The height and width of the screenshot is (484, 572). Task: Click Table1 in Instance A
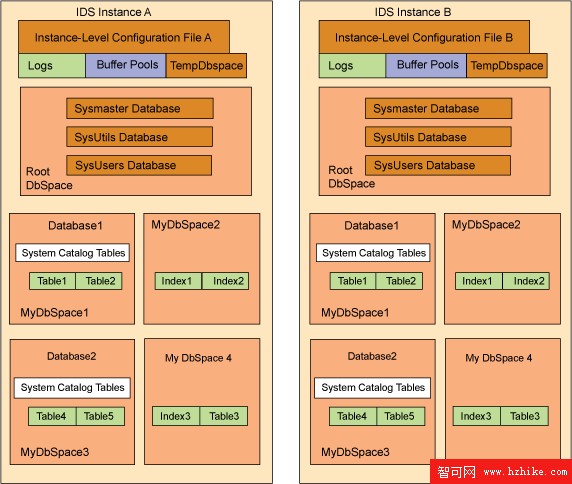[52, 281]
